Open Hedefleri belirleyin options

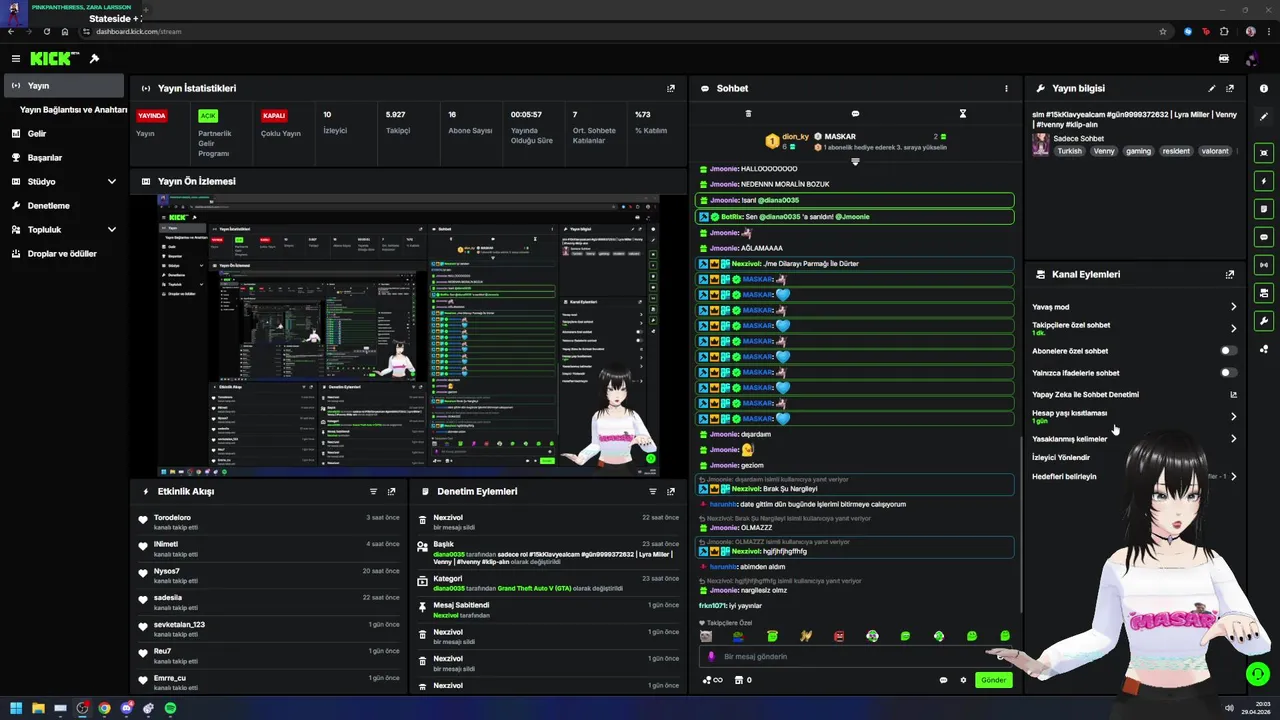tap(1134, 477)
